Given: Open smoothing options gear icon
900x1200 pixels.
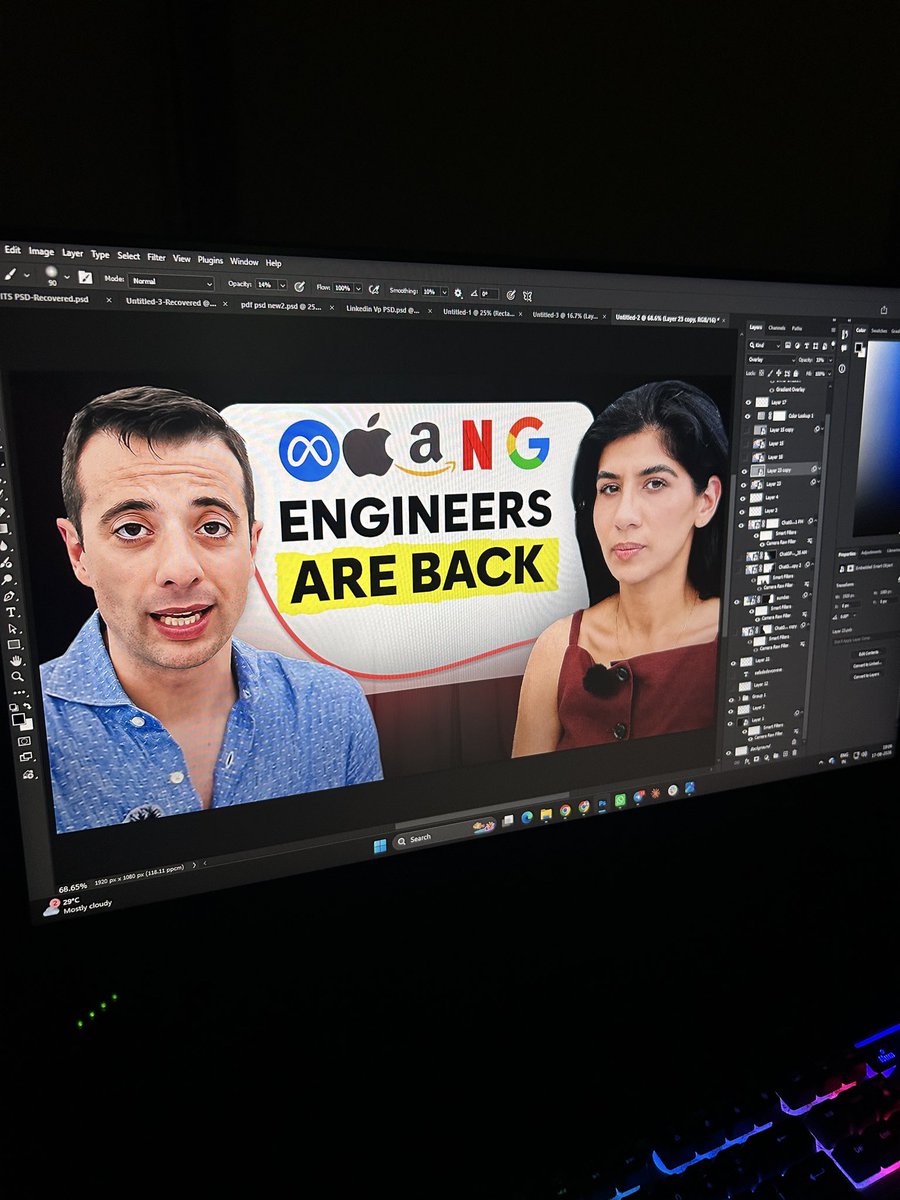Looking at the screenshot, I should 458,292.
